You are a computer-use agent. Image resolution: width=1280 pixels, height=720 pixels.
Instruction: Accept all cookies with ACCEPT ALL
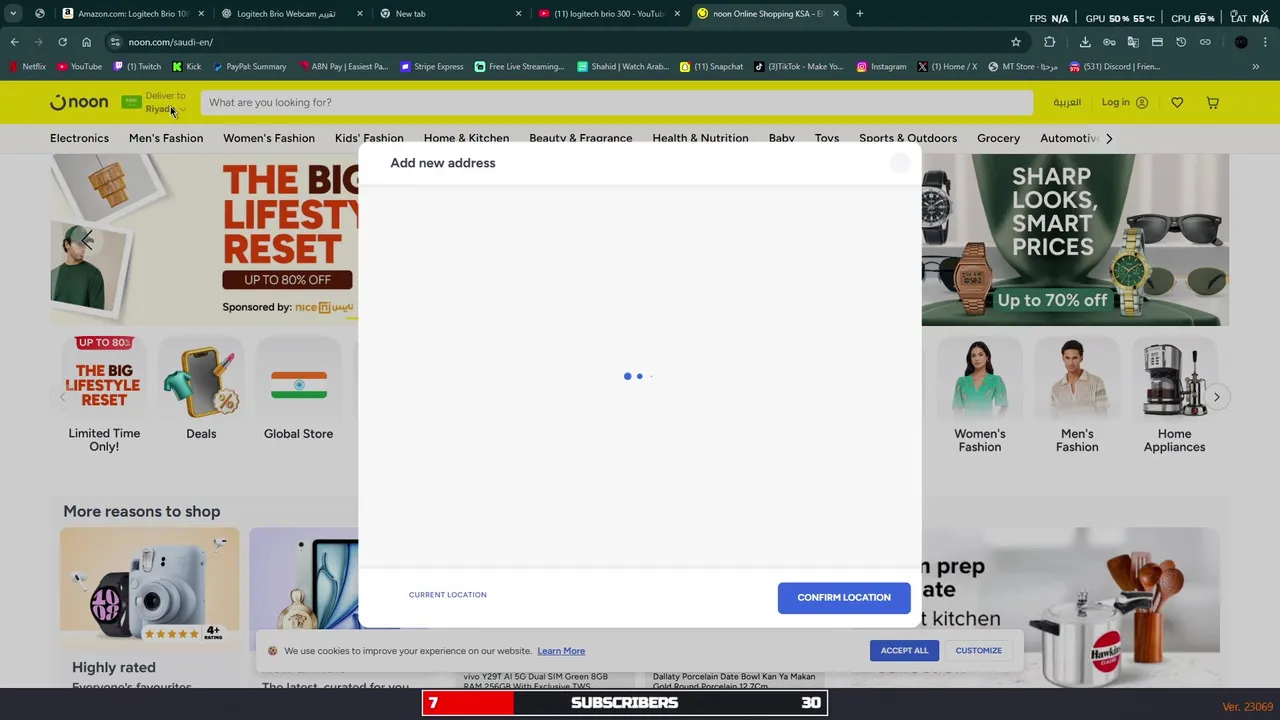(904, 650)
